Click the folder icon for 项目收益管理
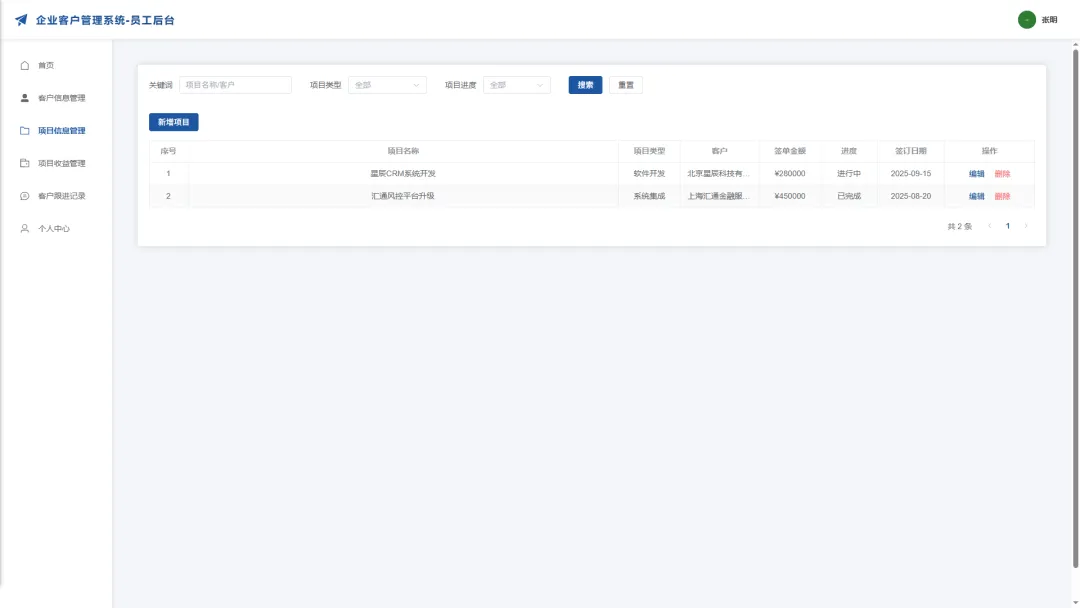 point(25,163)
